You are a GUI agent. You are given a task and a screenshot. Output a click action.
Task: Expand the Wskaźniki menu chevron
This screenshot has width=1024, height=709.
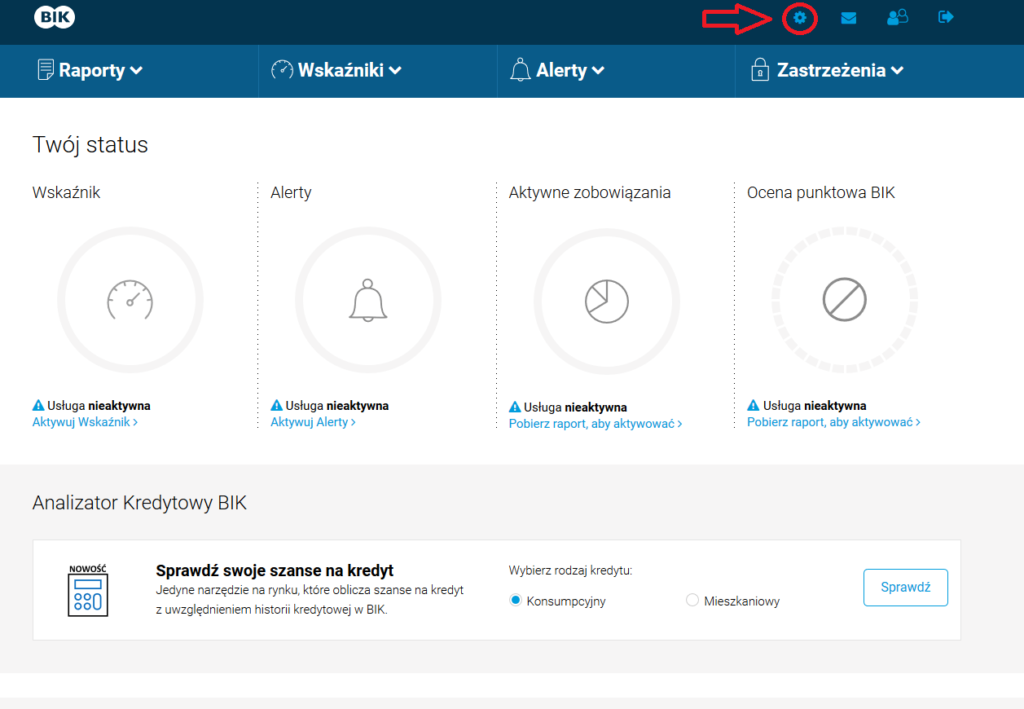[x=395, y=70]
